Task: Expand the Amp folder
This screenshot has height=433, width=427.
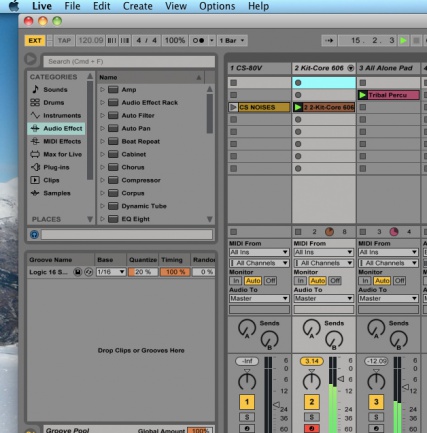Action: 102,90
